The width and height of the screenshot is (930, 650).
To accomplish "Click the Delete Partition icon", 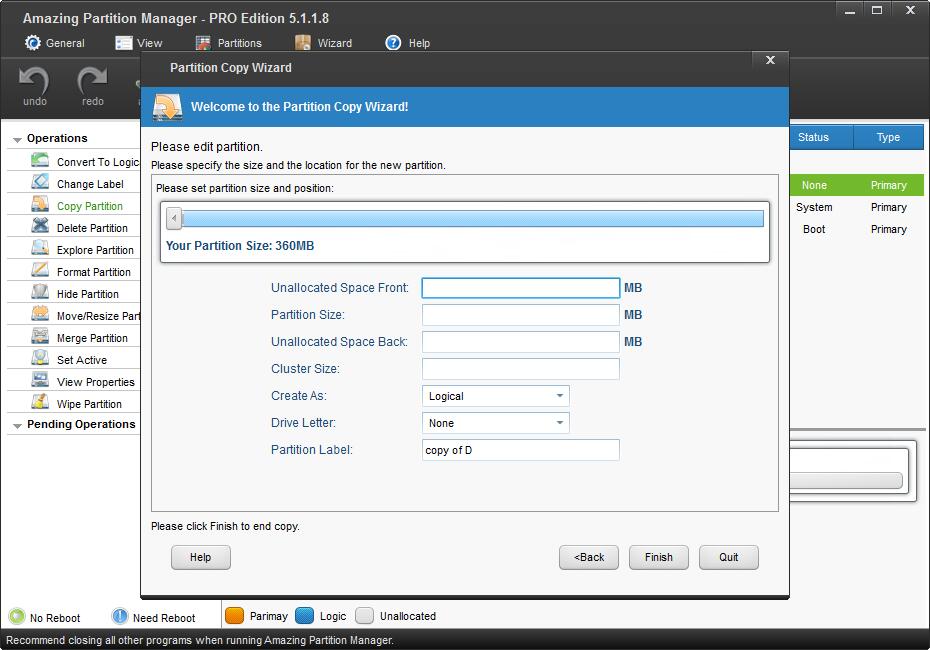I will click(40, 226).
